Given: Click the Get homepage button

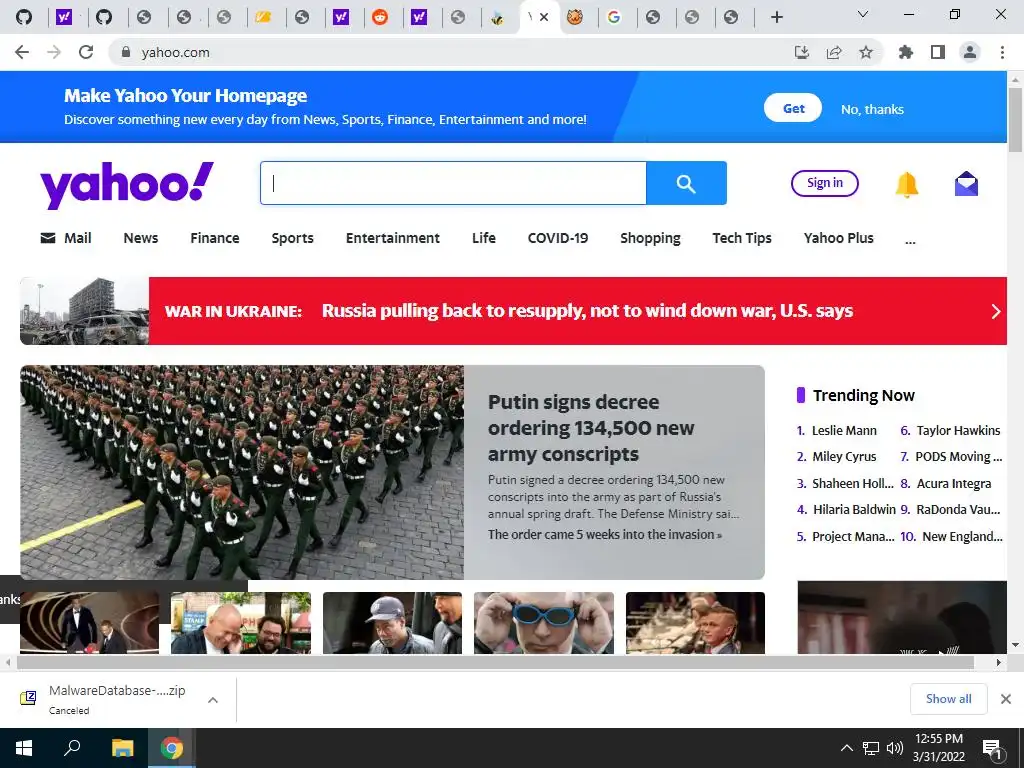Looking at the screenshot, I should click(793, 108).
